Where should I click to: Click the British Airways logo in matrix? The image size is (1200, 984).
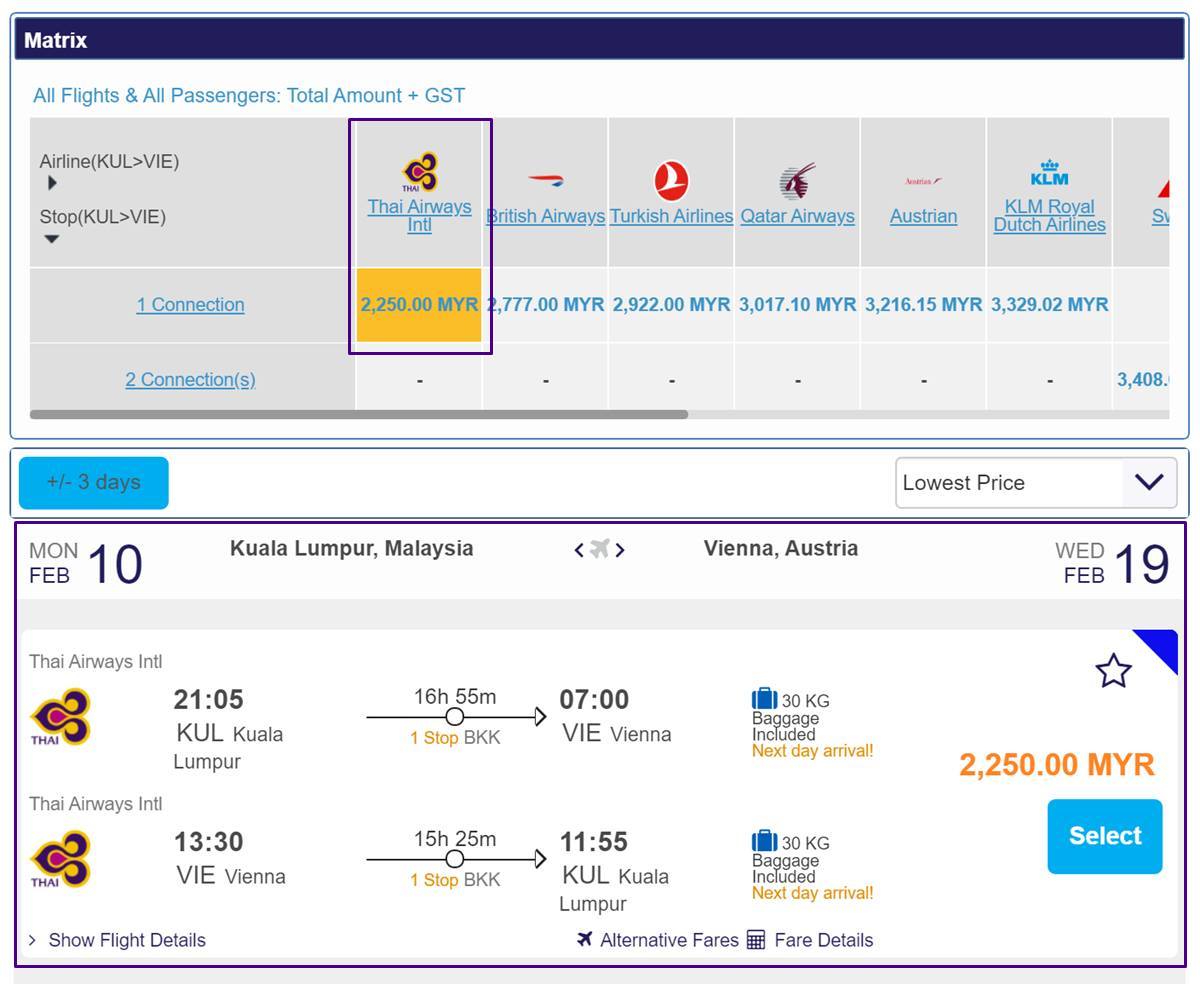click(545, 181)
